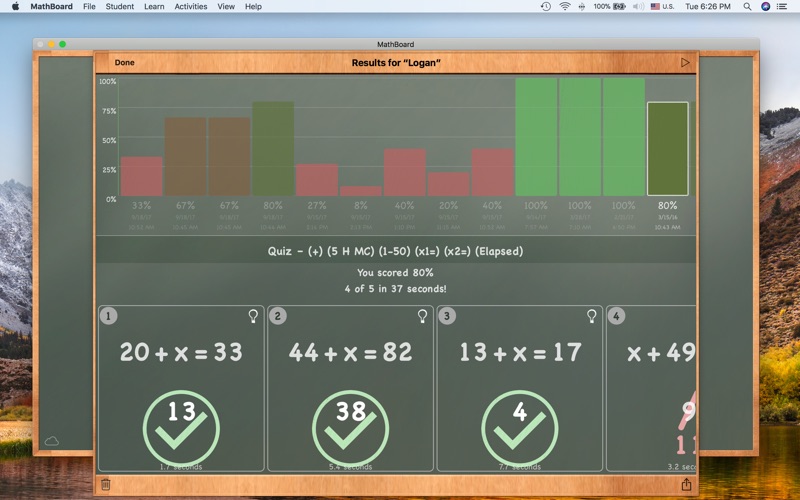Click the 'You scored 80%' text
Viewport: 800px width, 500px height.
(395, 272)
